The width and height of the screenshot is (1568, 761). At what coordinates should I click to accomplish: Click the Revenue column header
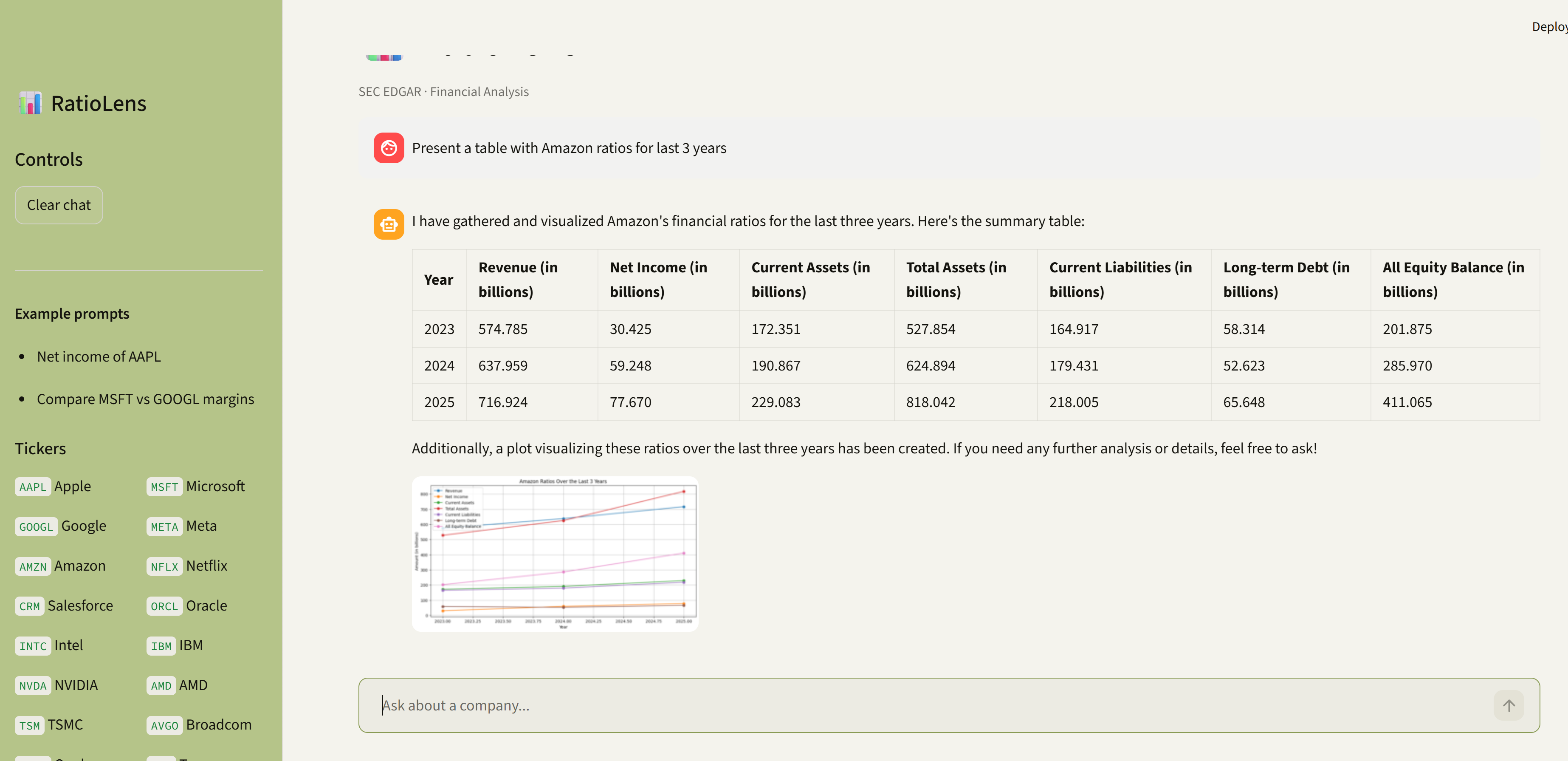click(x=517, y=280)
